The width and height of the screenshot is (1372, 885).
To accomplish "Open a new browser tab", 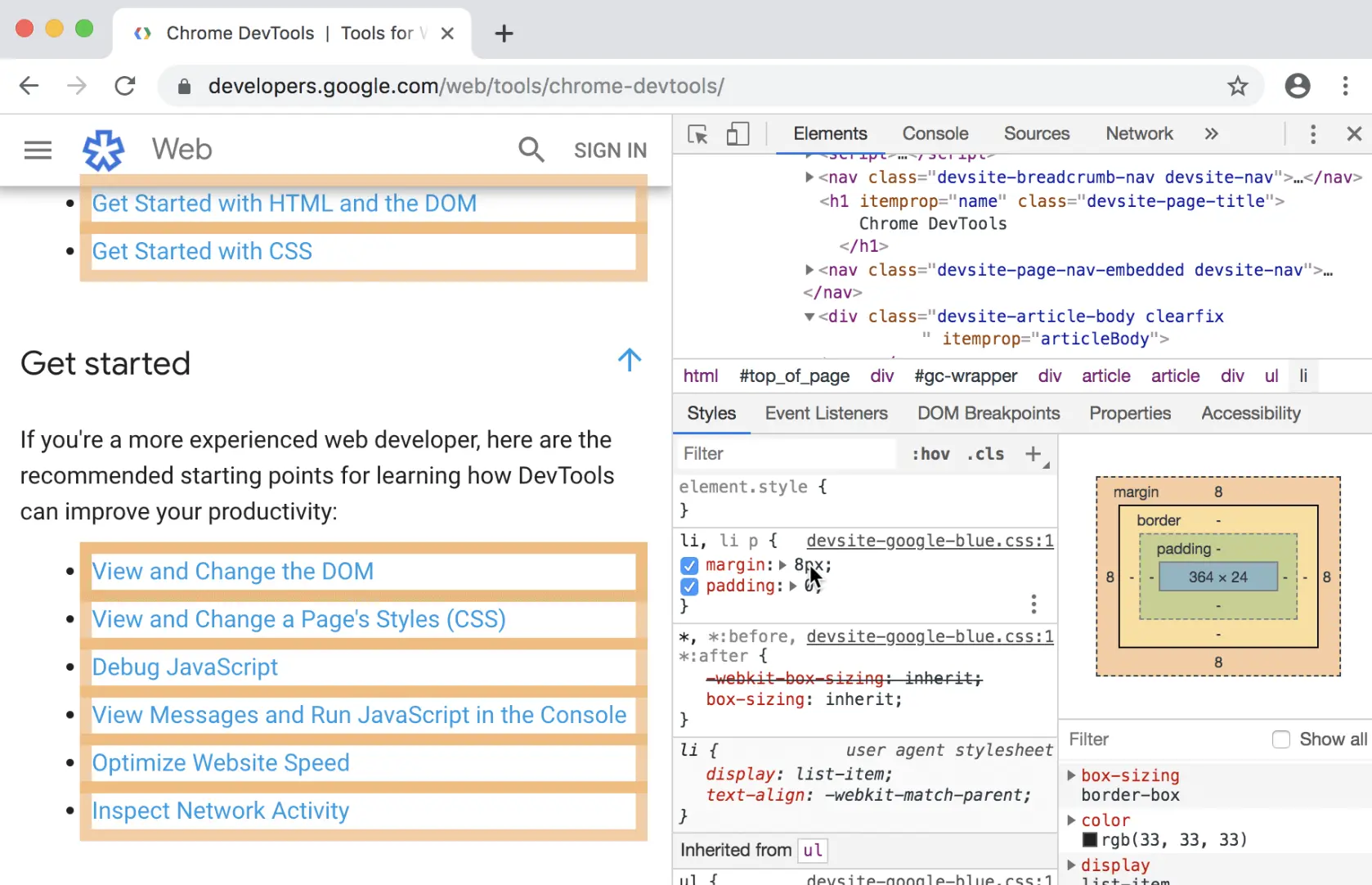I will [504, 34].
